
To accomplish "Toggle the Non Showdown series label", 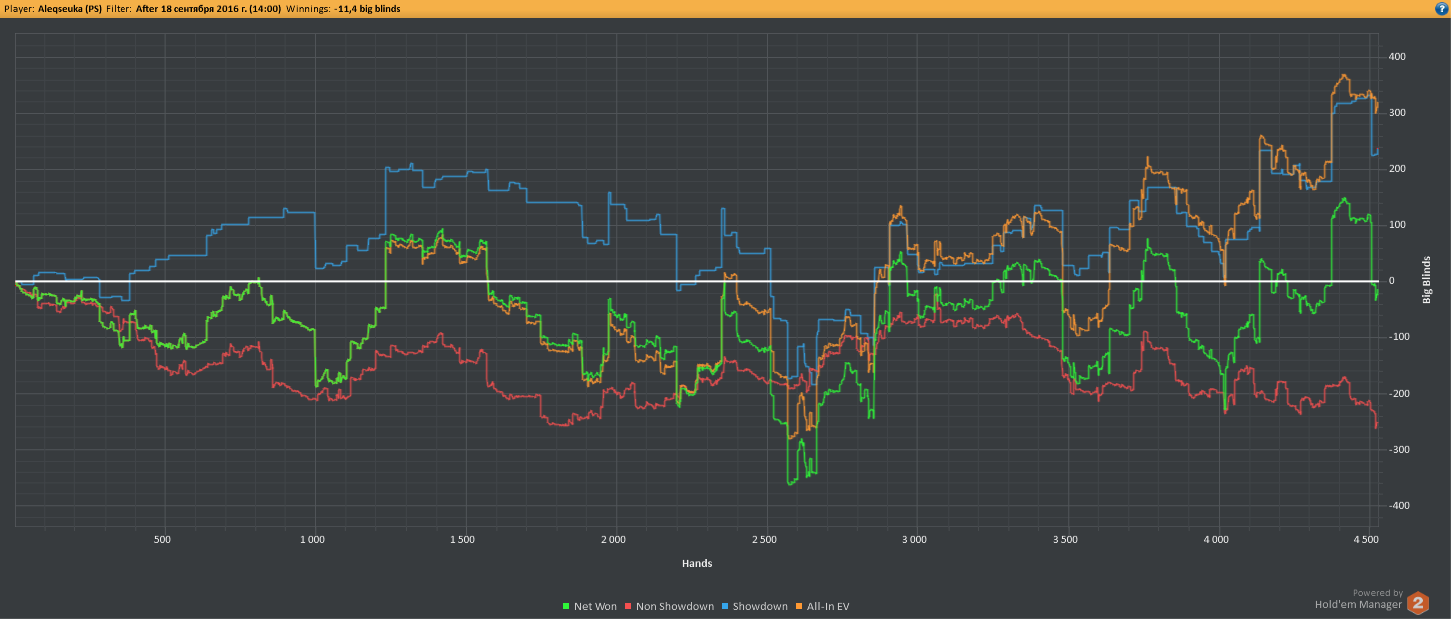I will tap(675, 606).
